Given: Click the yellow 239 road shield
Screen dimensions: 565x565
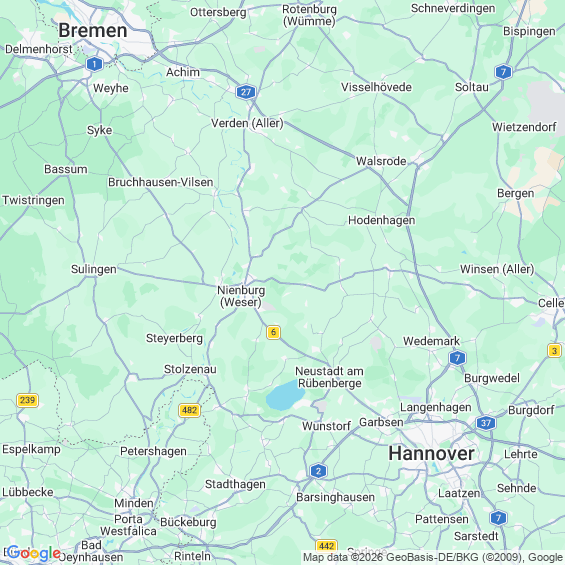Looking at the screenshot, I should 27,400.
